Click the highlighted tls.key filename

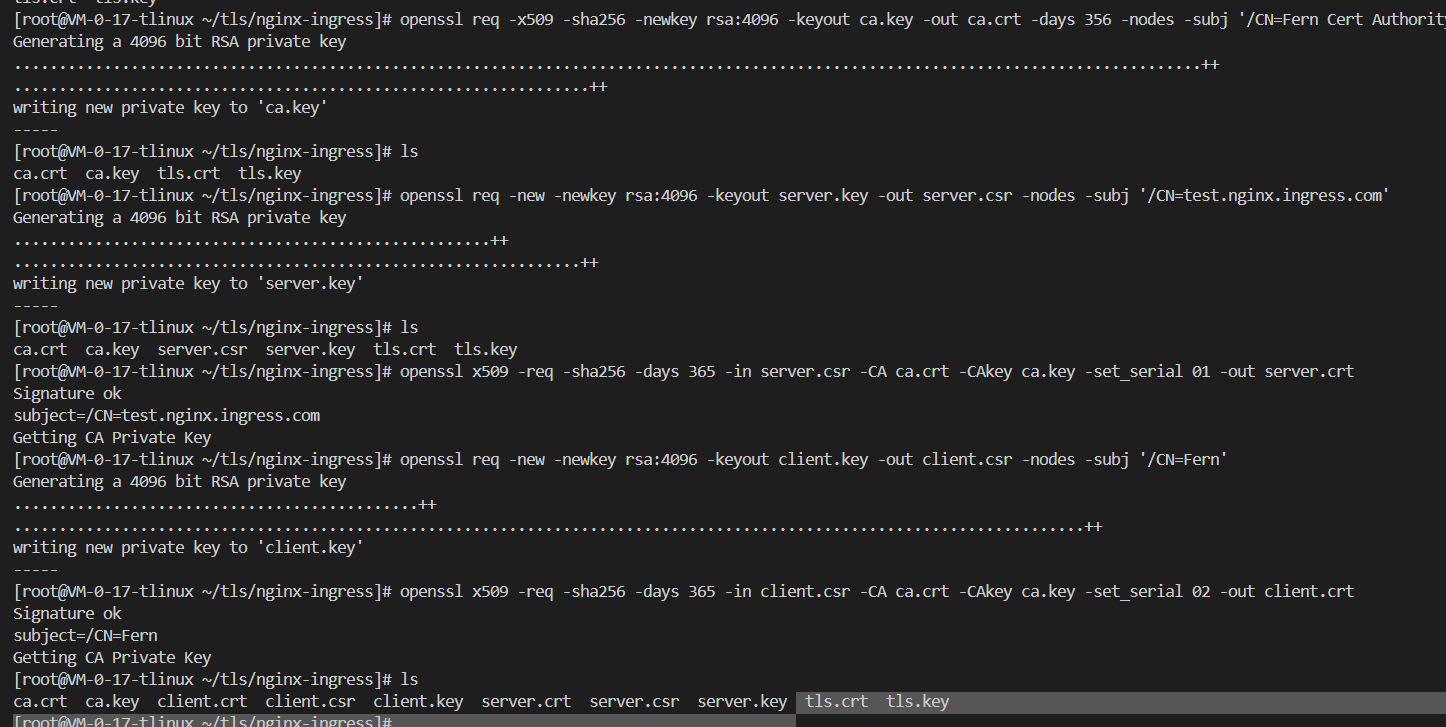pos(918,702)
